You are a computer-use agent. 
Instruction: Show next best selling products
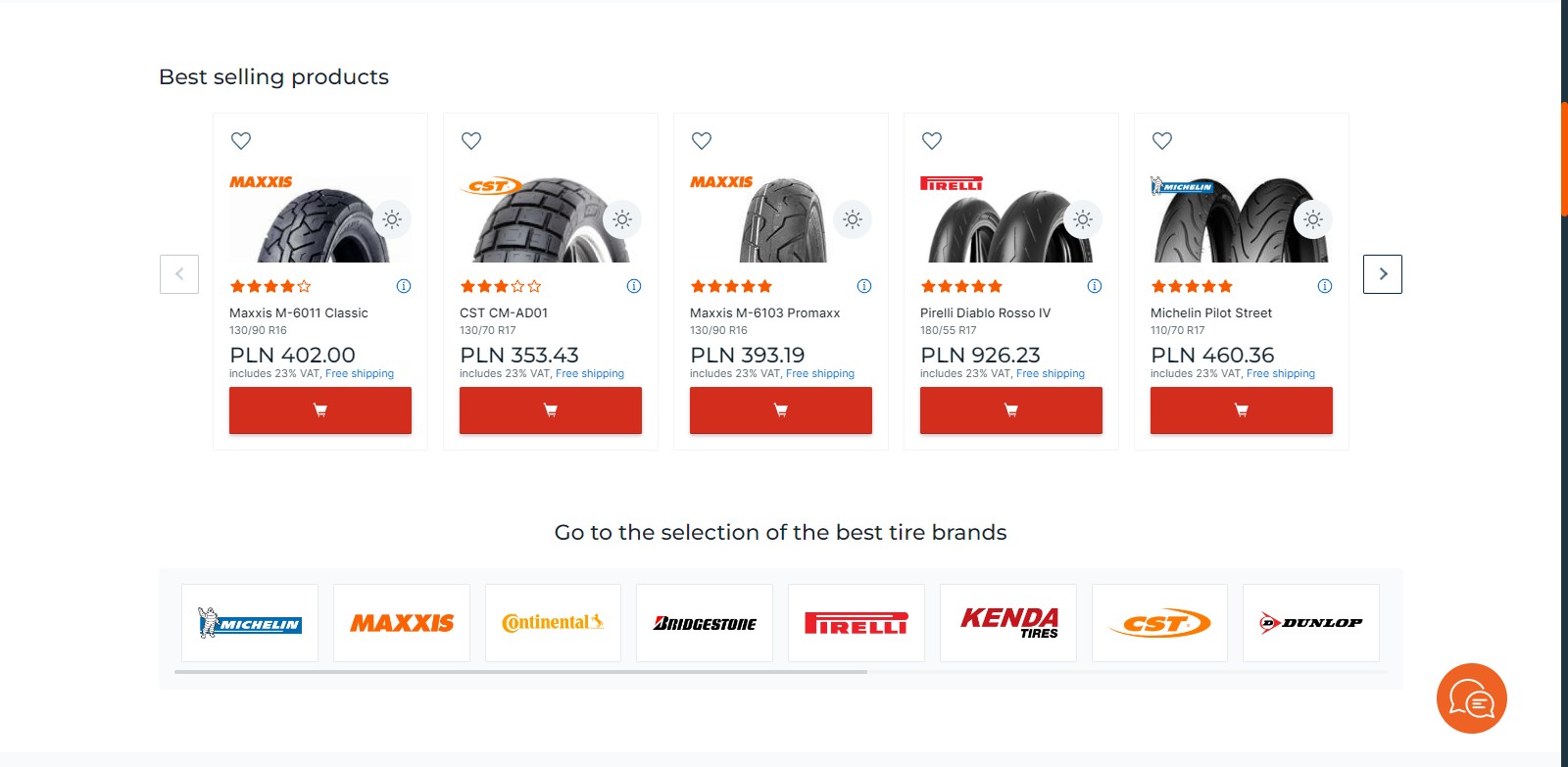click(x=1383, y=274)
